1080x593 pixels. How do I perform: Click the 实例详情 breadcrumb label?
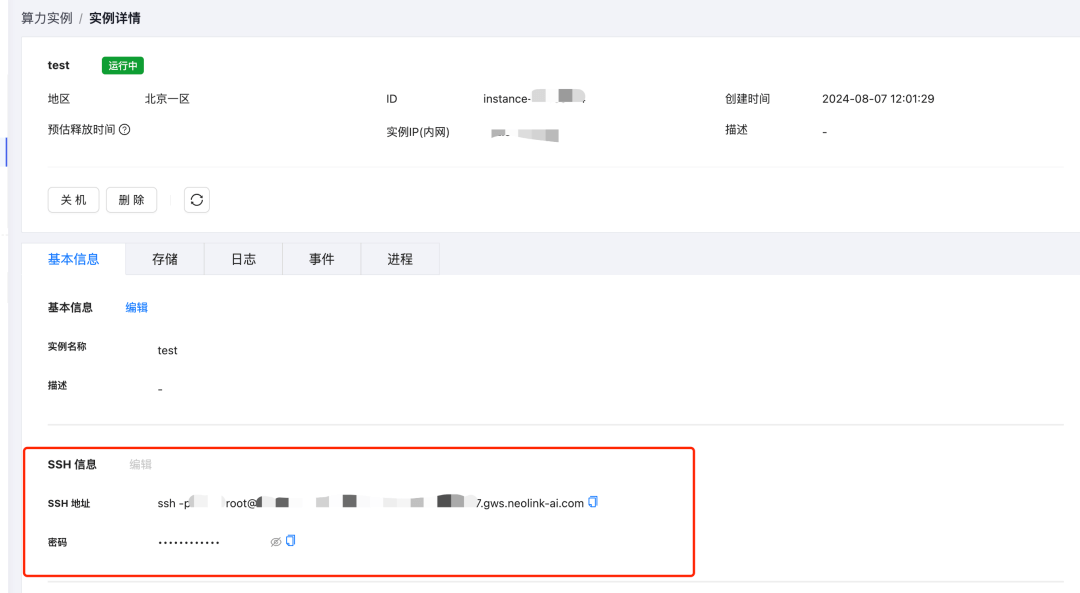pos(114,17)
